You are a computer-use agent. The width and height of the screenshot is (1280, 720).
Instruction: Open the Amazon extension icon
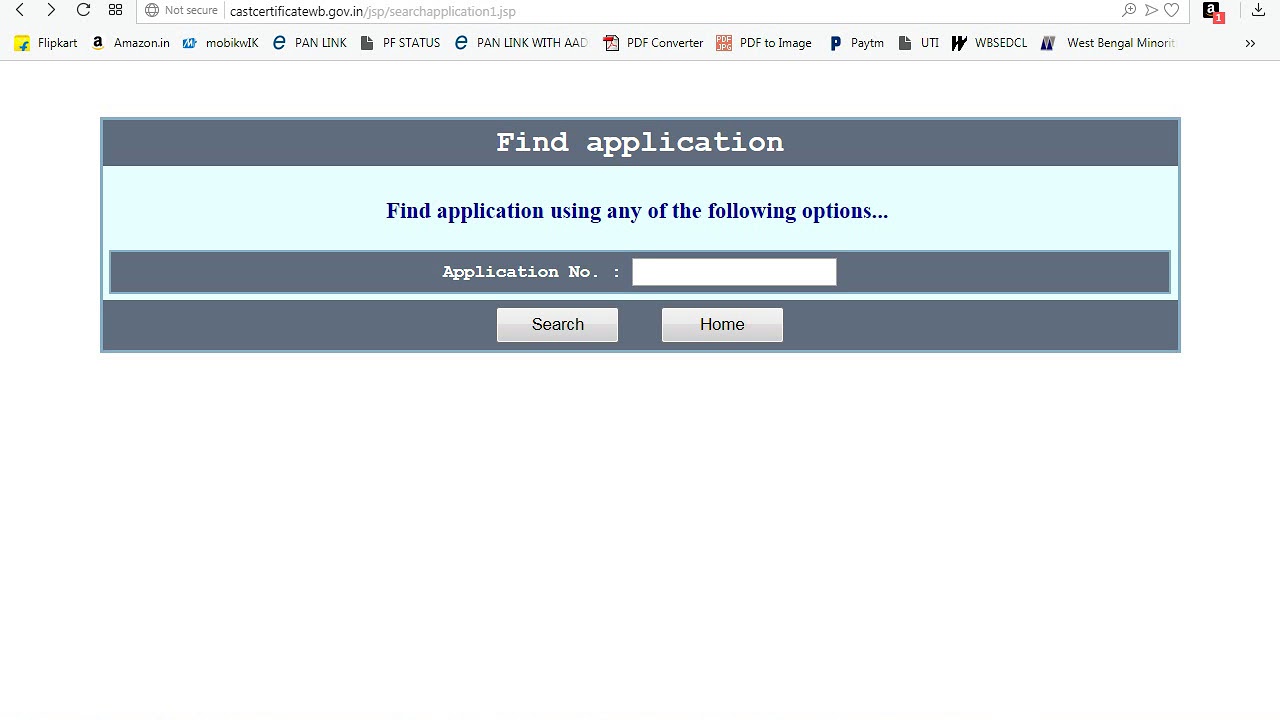coord(1212,11)
